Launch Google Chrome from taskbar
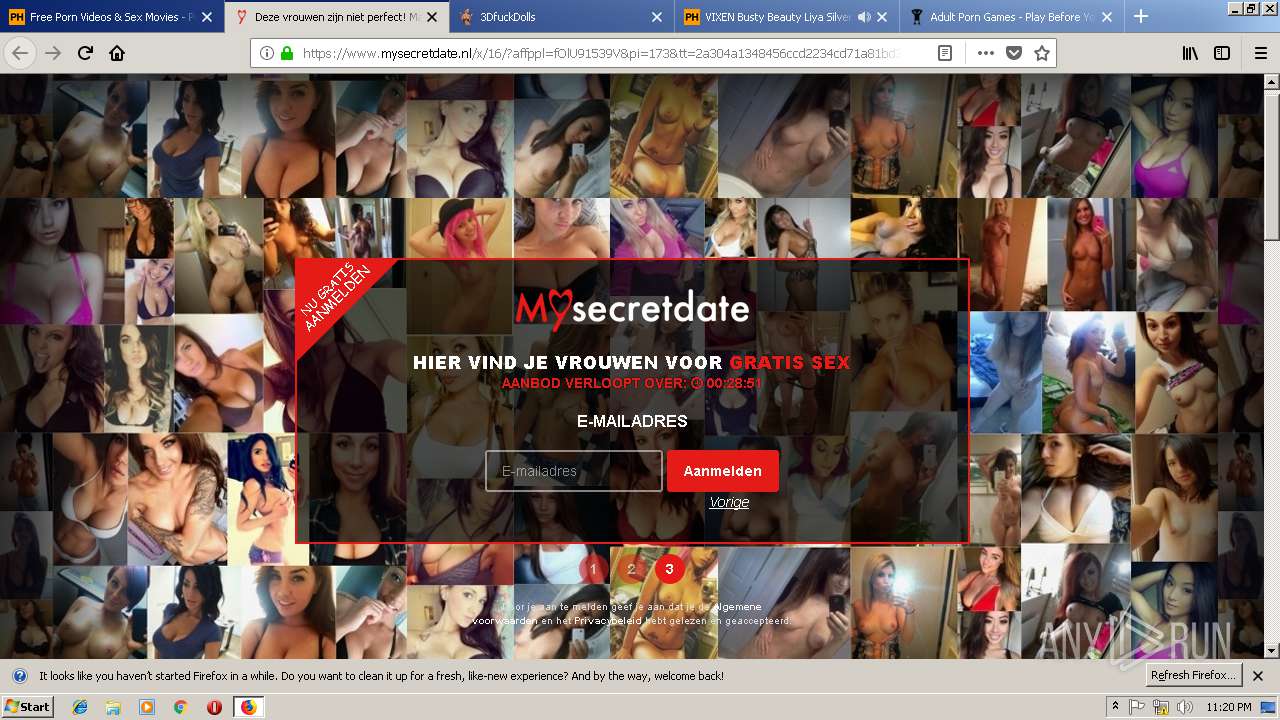 click(x=180, y=707)
